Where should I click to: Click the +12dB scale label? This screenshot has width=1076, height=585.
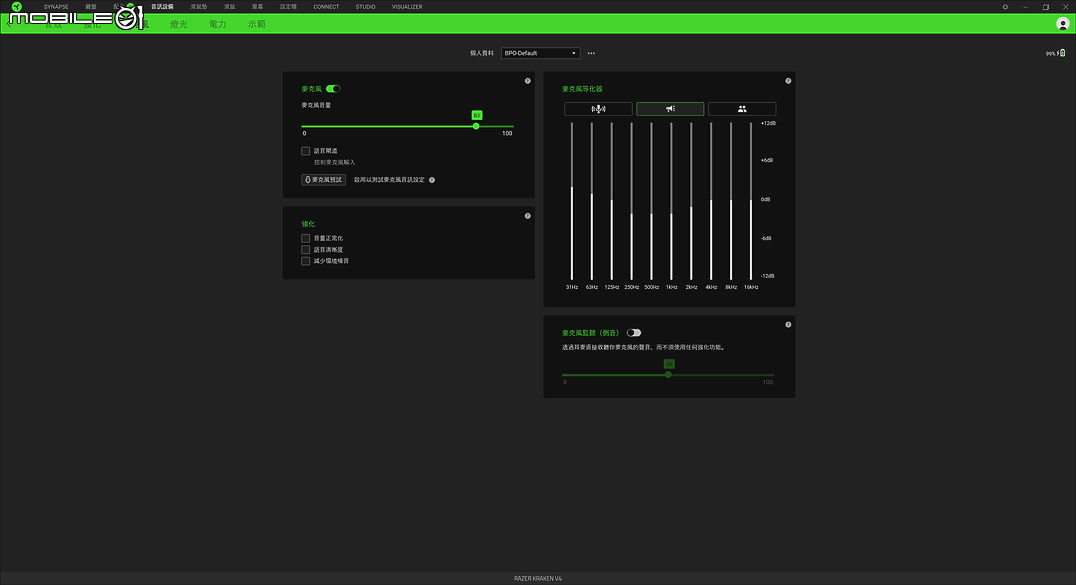coord(768,123)
